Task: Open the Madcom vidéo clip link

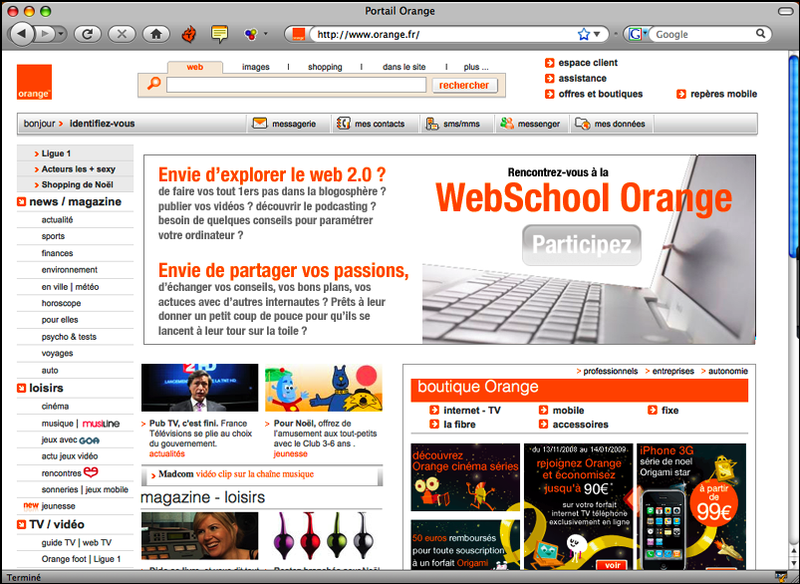Action: tap(236, 474)
